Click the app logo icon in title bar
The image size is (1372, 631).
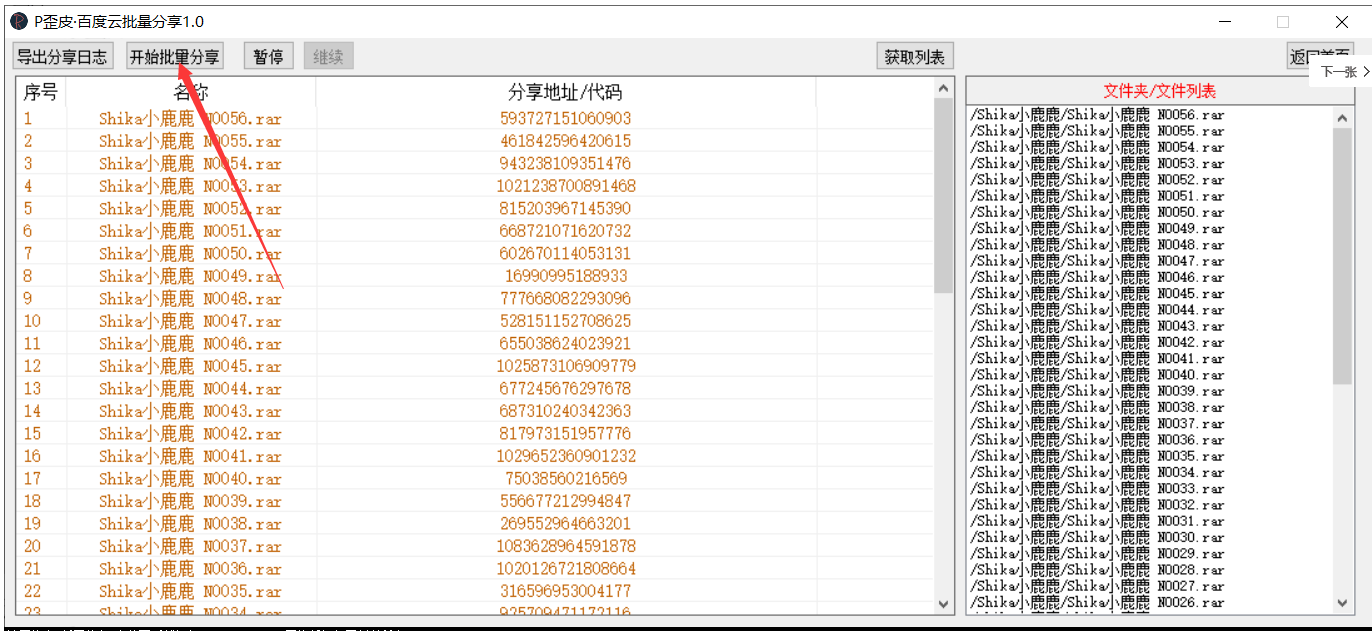[x=19, y=21]
